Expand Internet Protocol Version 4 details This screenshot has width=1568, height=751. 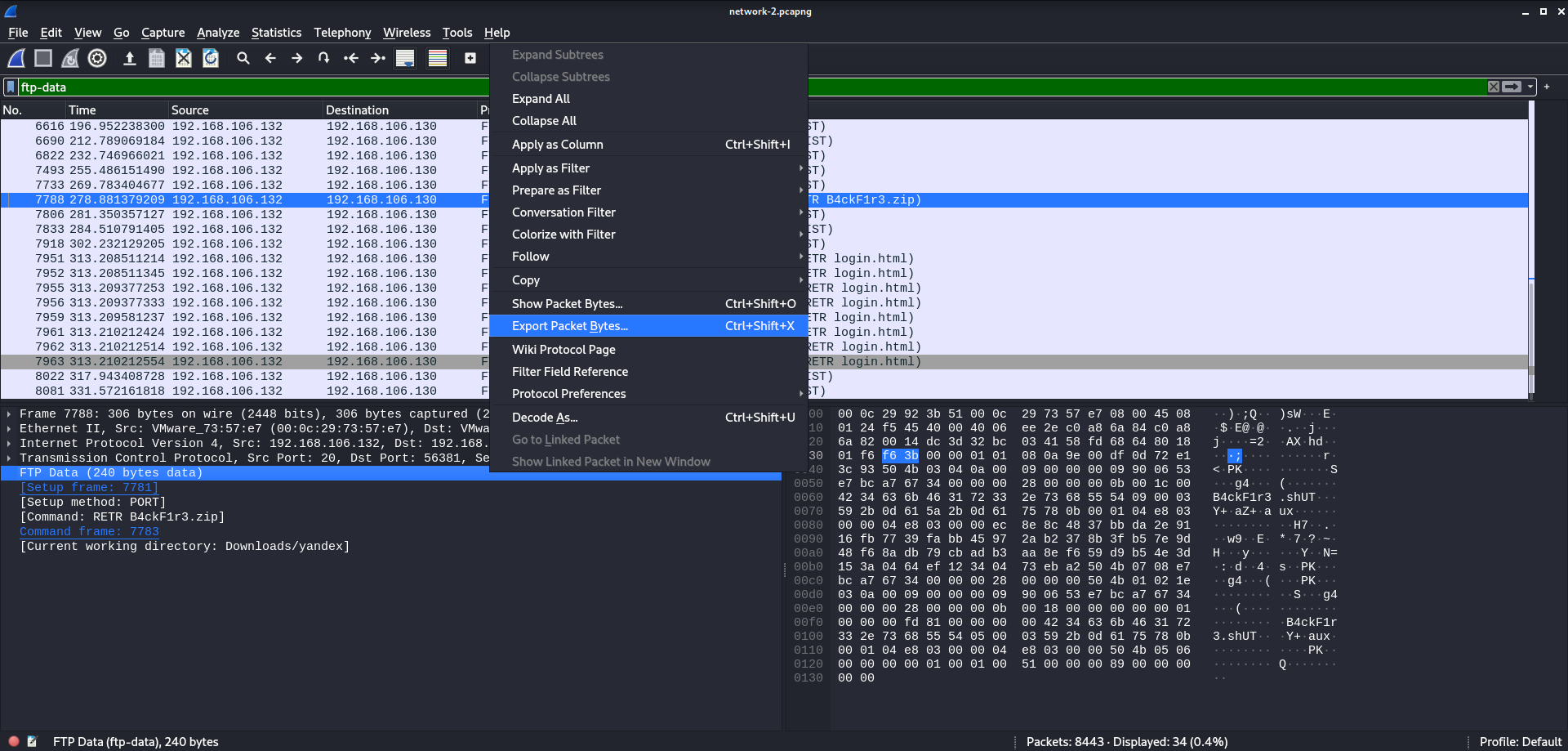[x=9, y=444]
